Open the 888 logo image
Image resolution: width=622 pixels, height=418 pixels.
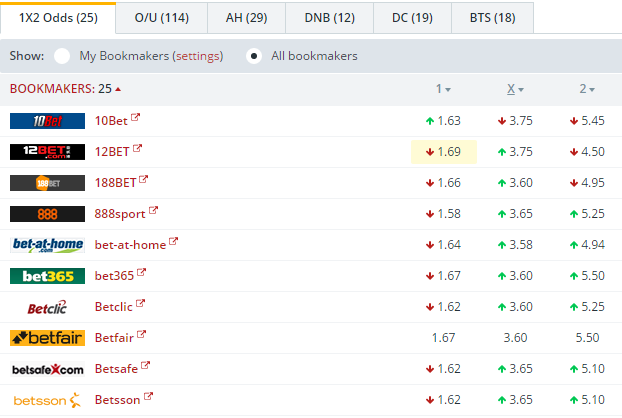click(x=47, y=214)
